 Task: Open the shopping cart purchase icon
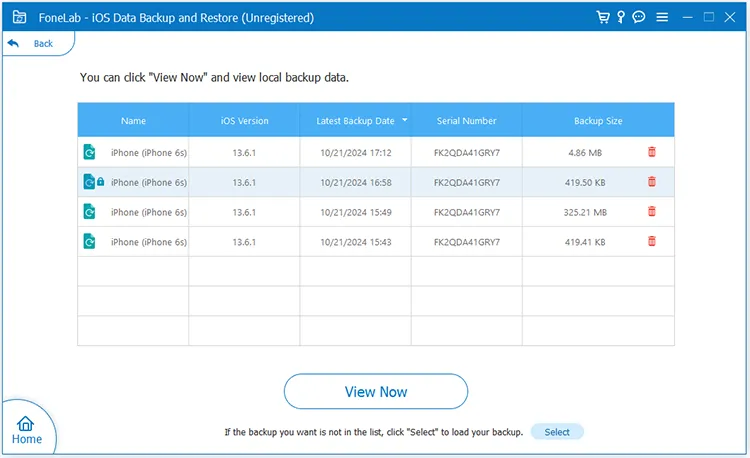(x=603, y=17)
